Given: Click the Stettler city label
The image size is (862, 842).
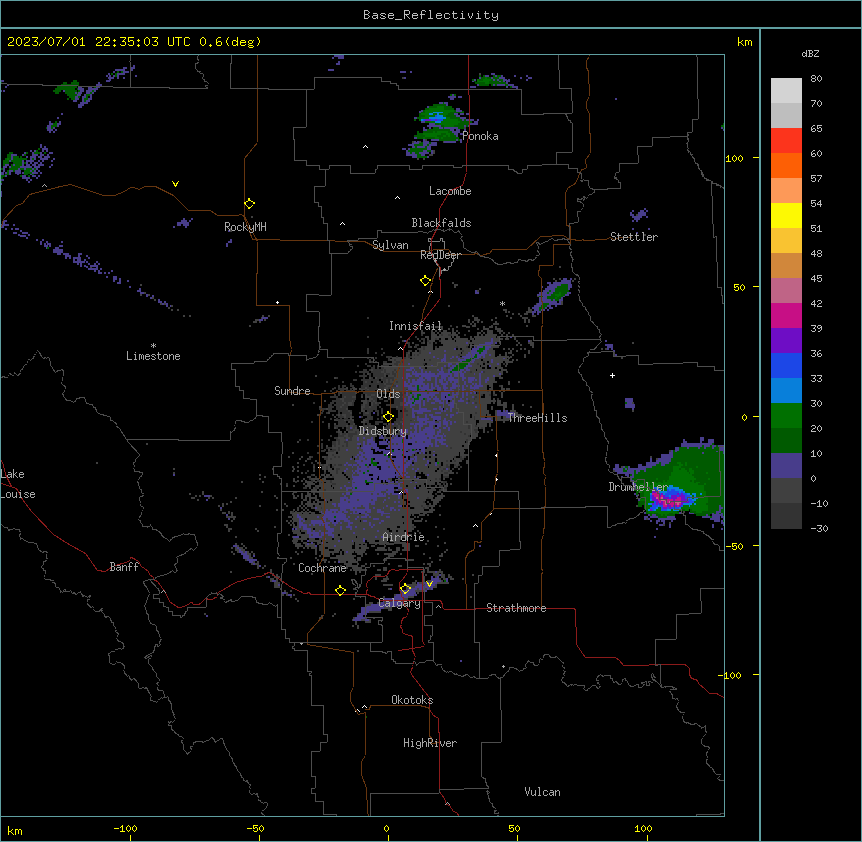Looking at the screenshot, I should 634,237.
